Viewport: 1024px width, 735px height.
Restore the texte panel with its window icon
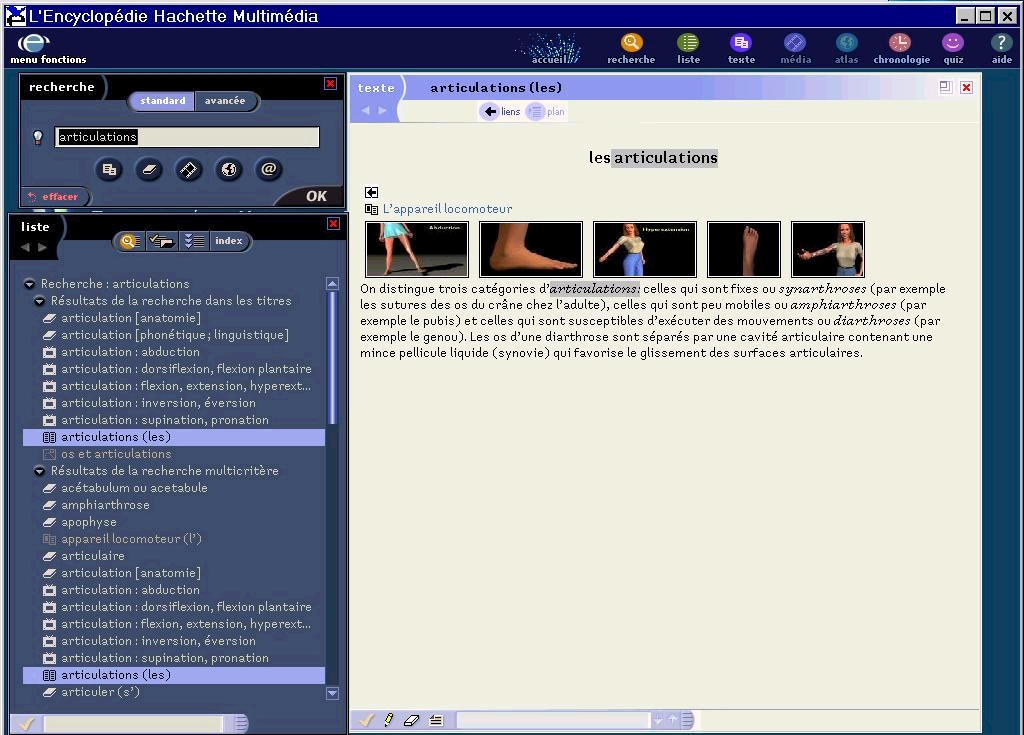point(945,87)
